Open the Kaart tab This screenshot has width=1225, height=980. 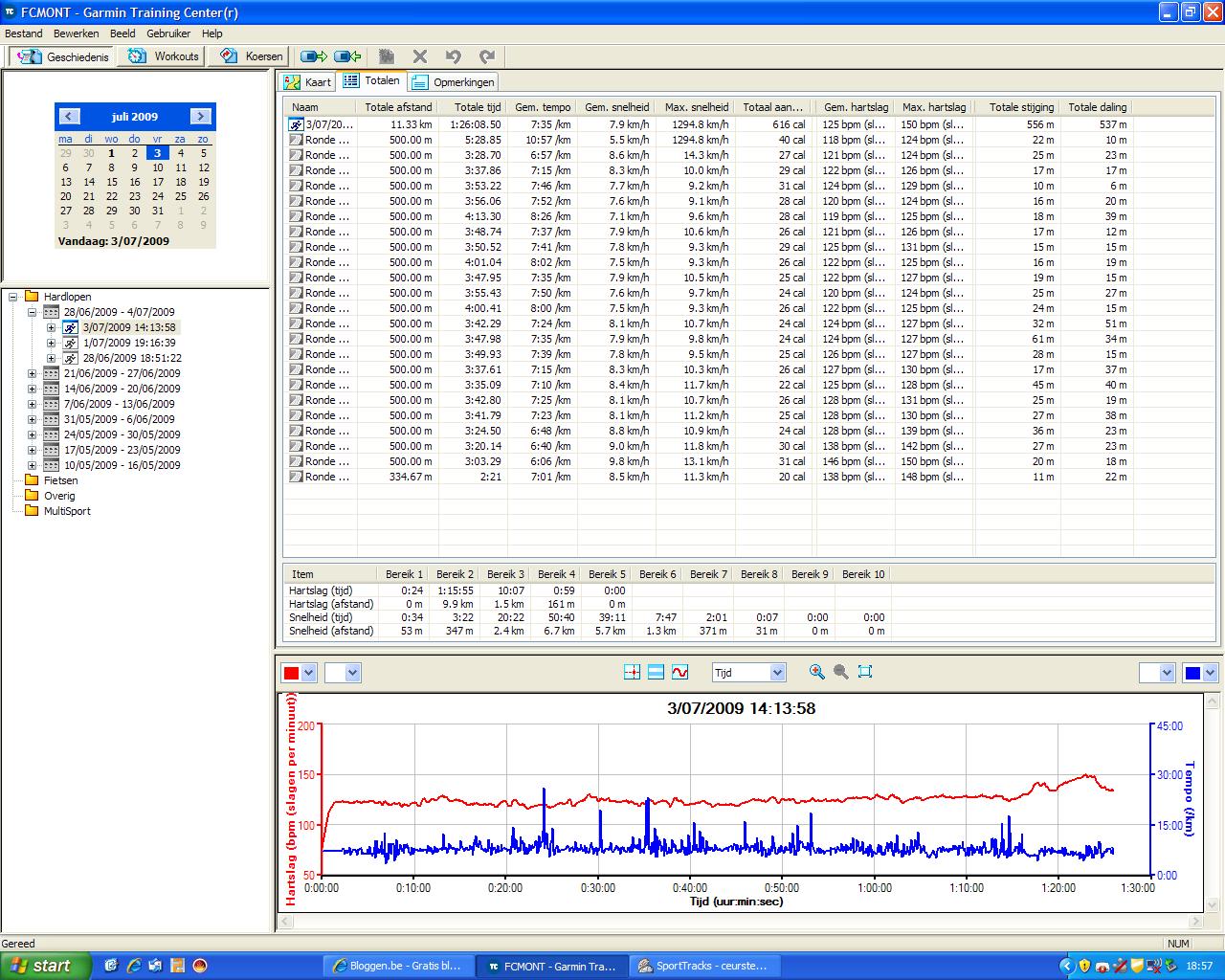tap(308, 82)
